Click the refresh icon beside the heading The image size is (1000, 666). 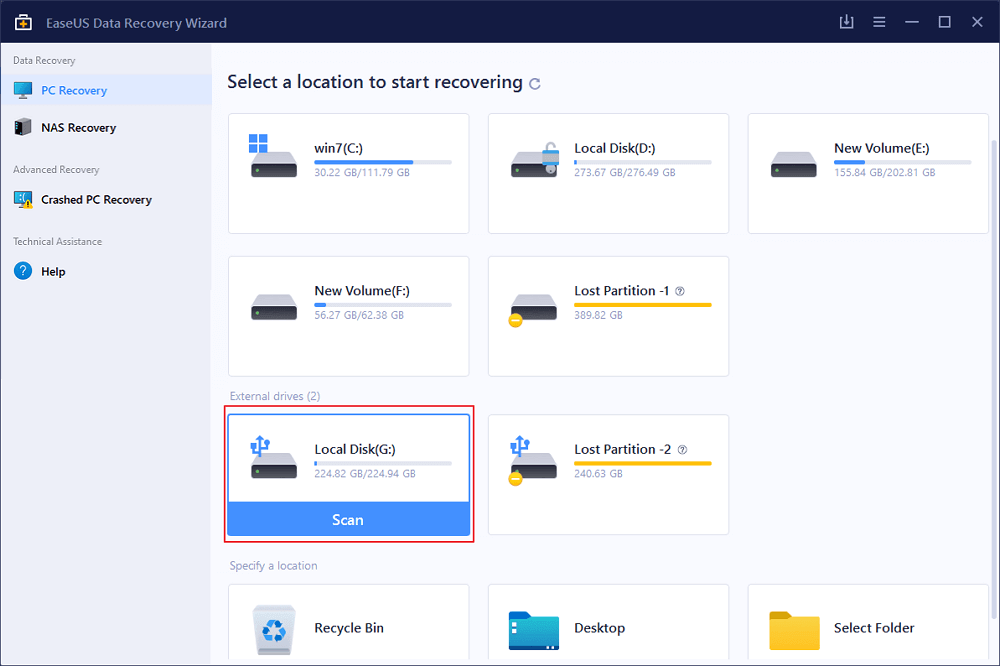tap(535, 84)
